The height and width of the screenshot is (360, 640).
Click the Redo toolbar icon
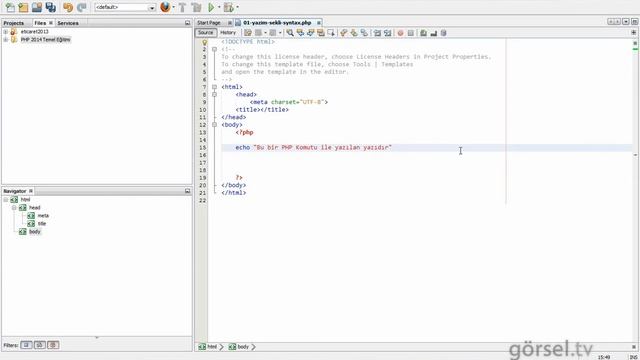(82, 7)
